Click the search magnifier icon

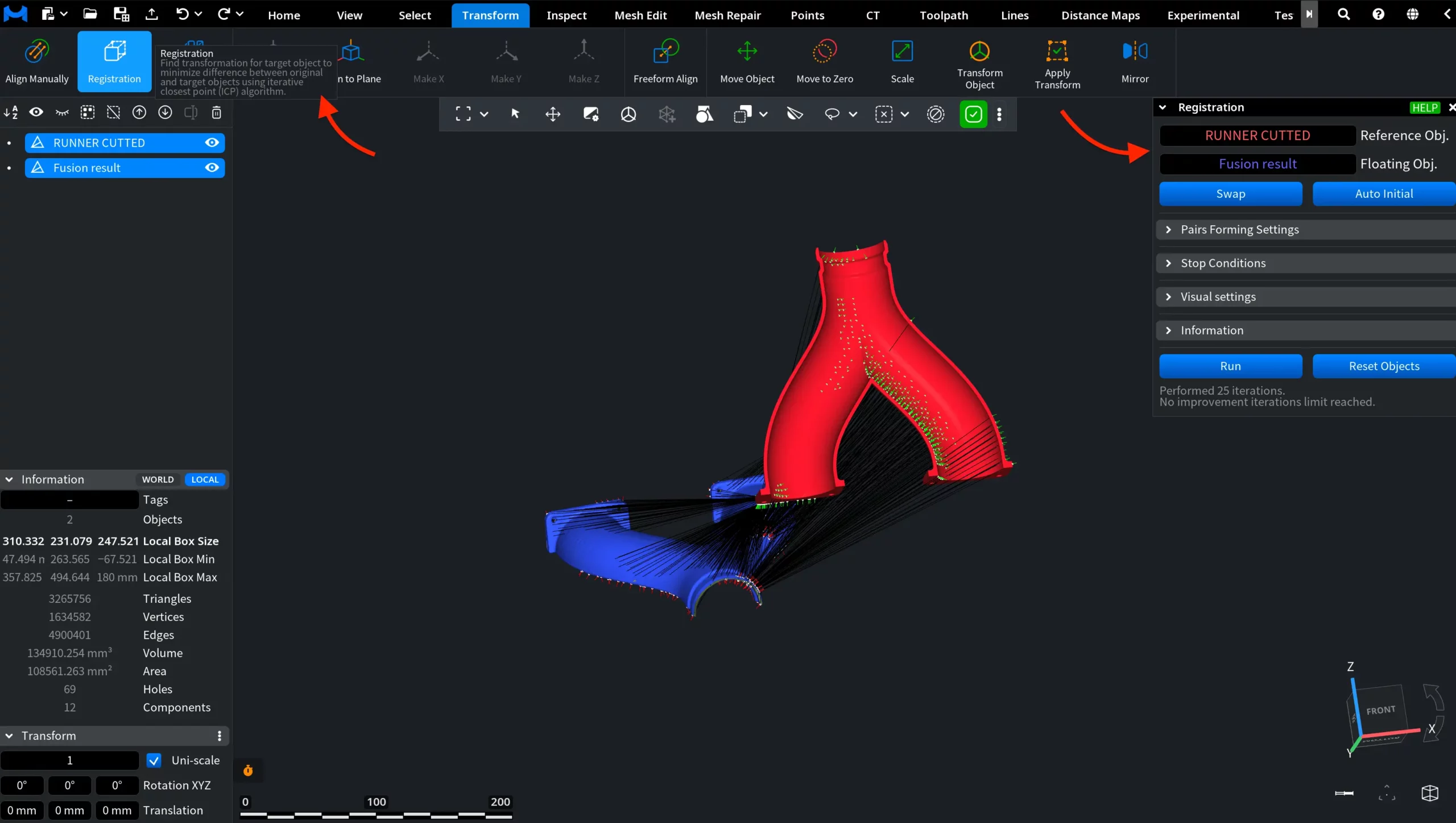(x=1343, y=14)
